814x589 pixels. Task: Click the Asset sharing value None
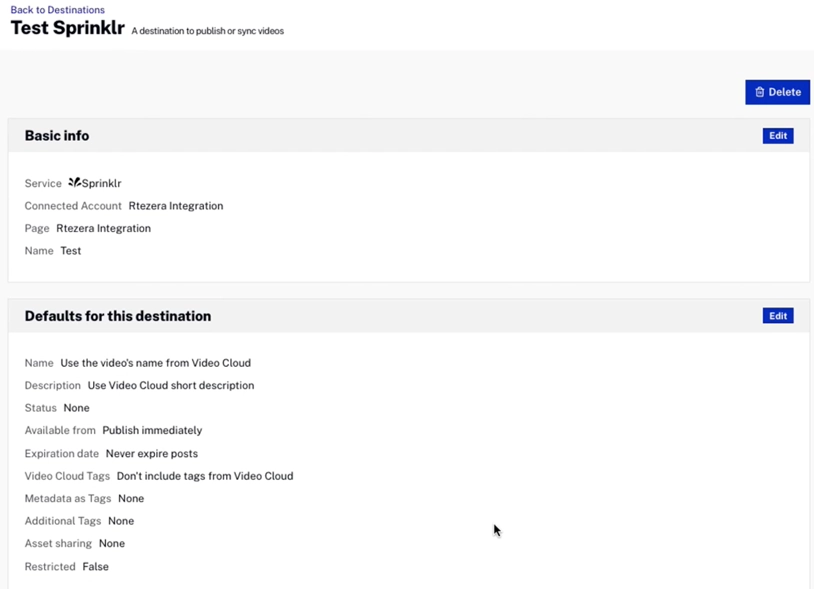[111, 543]
